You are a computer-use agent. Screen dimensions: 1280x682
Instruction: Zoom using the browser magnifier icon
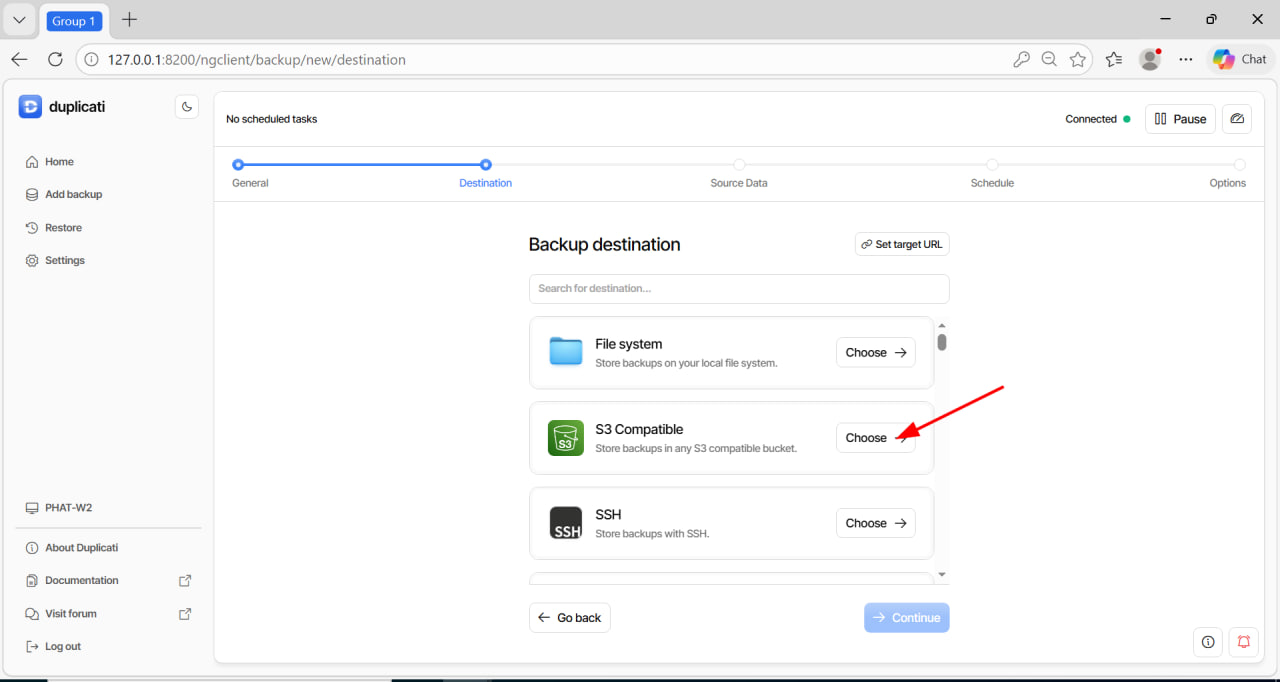1049,60
